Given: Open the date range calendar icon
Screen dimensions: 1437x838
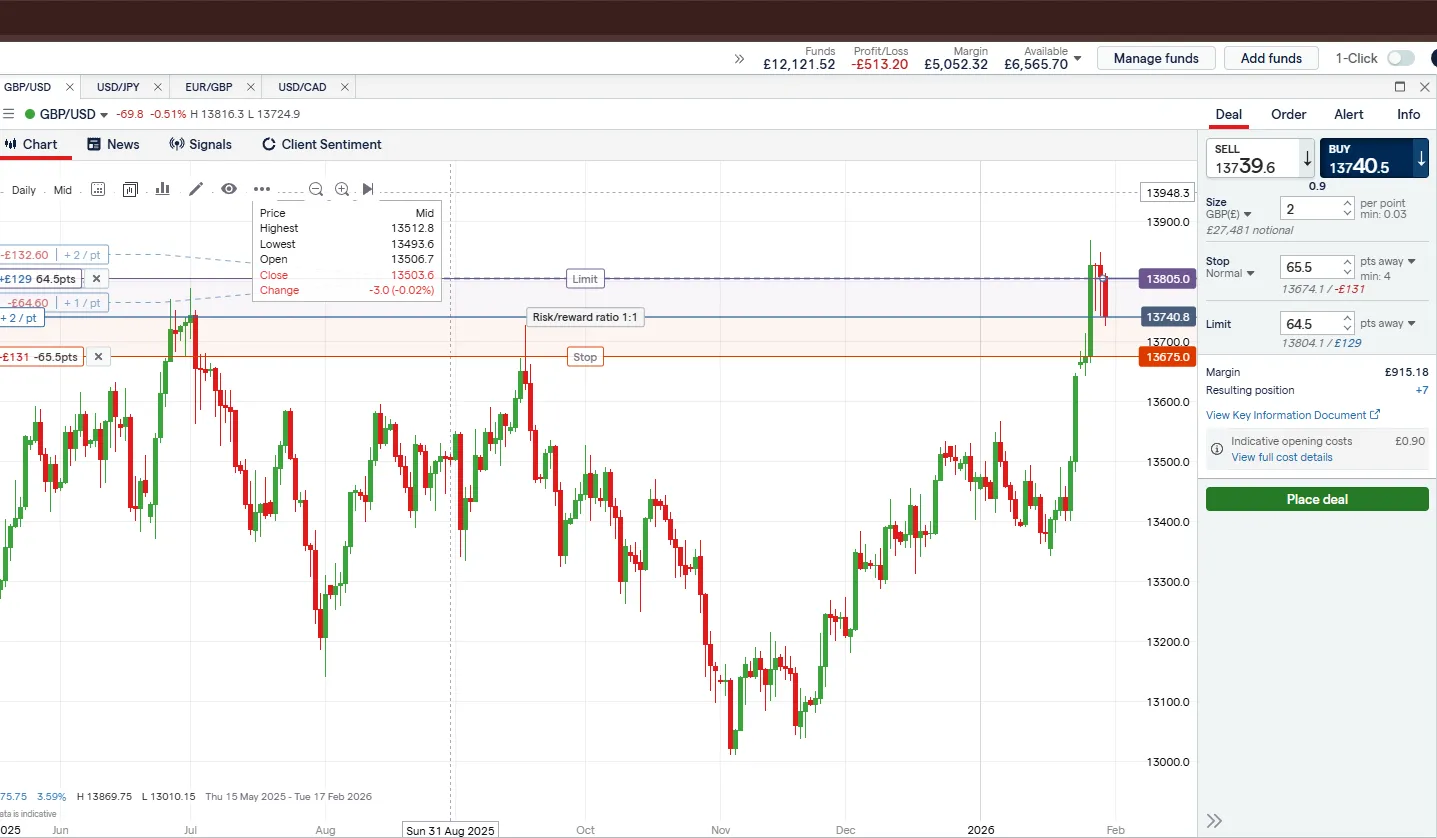Looking at the screenshot, I should pos(98,189).
